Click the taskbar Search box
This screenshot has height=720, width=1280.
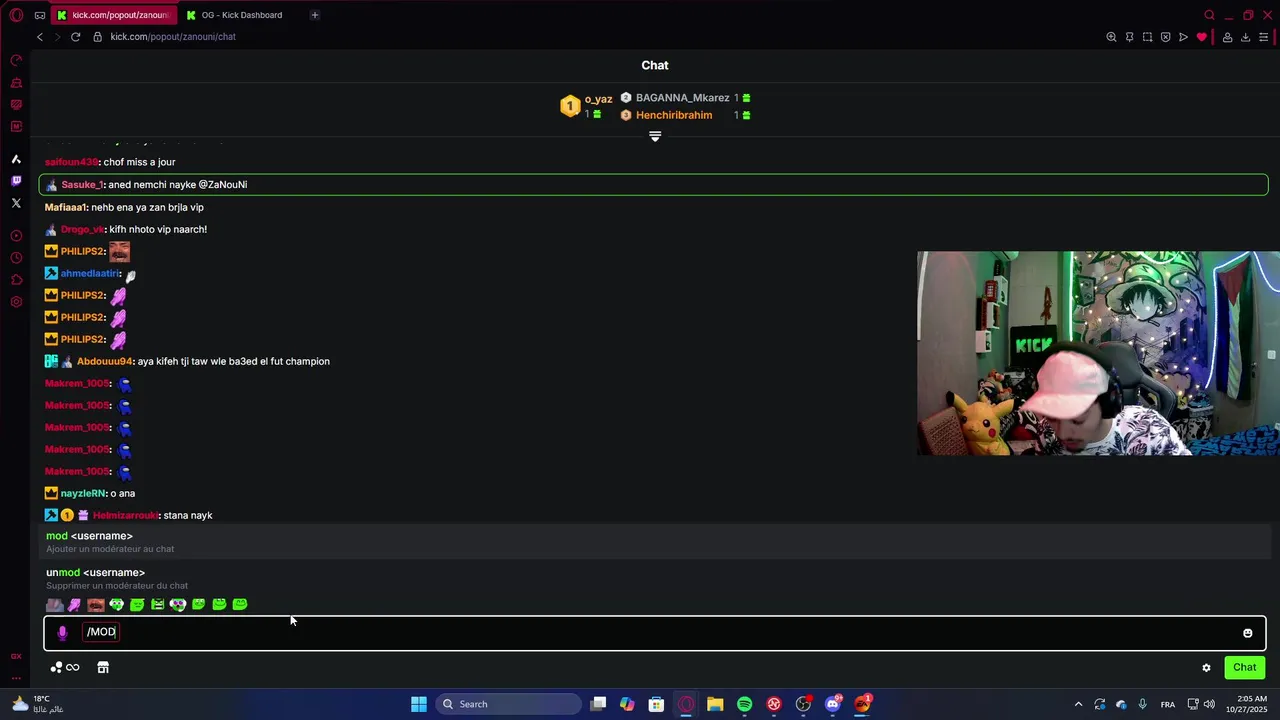click(x=507, y=704)
